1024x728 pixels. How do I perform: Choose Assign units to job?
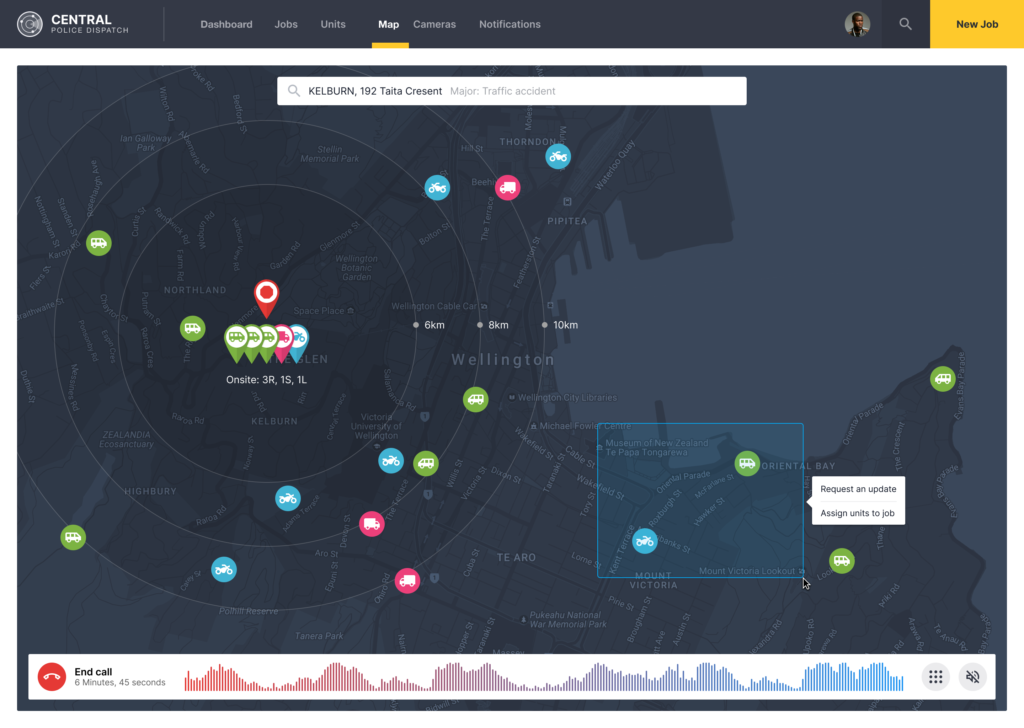(x=856, y=512)
